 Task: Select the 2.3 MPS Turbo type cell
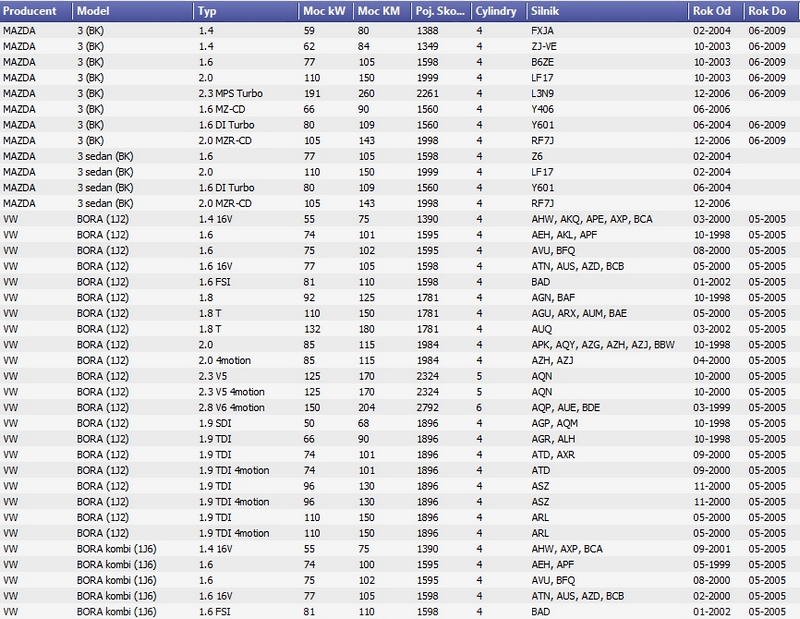tap(231, 93)
